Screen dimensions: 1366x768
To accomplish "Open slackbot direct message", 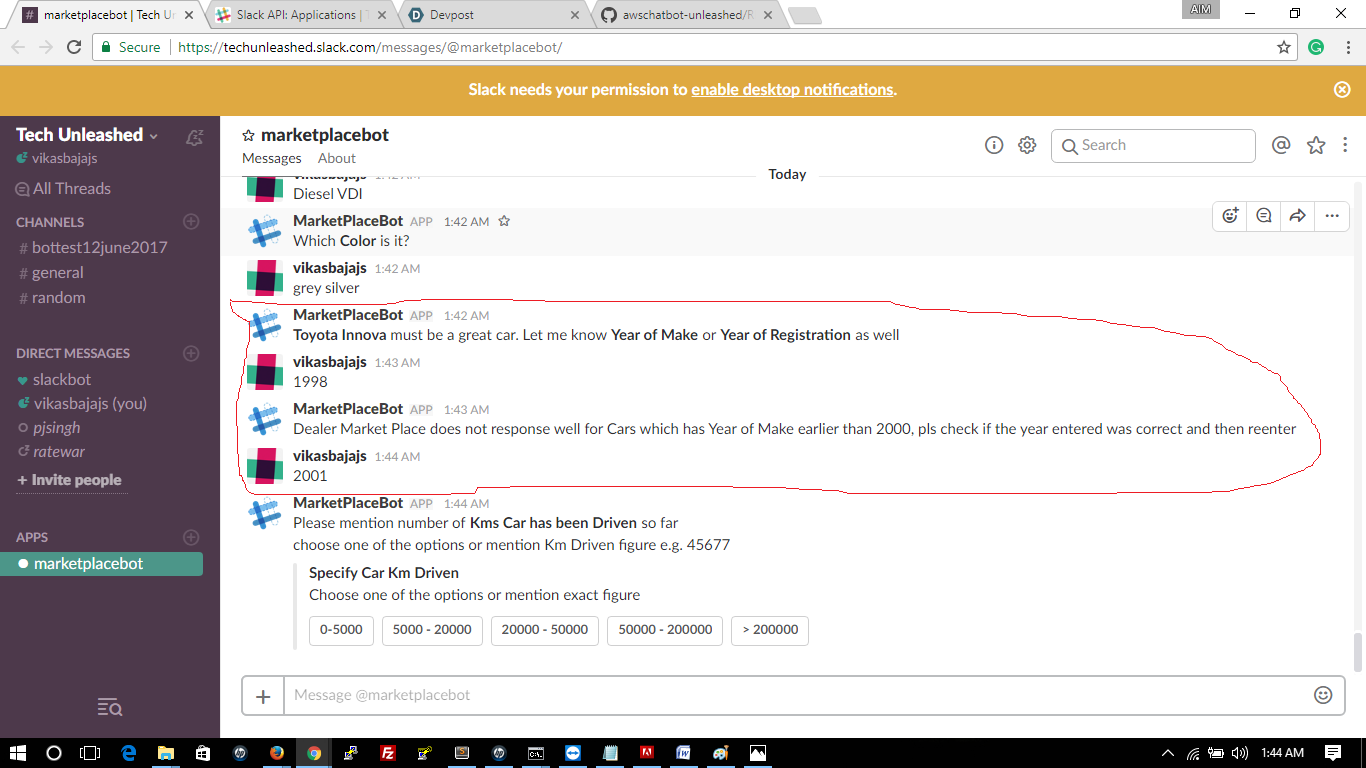I will point(62,379).
